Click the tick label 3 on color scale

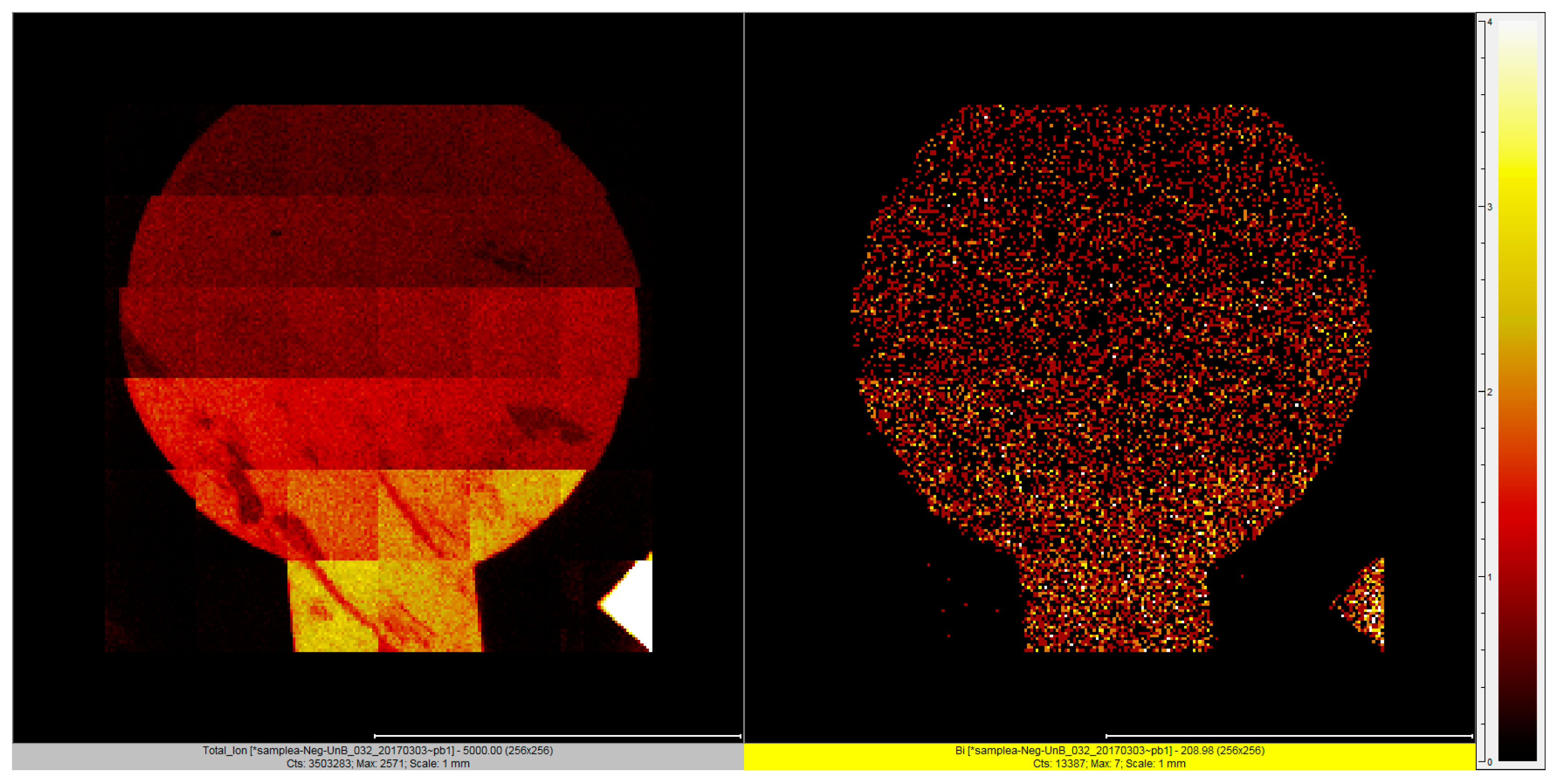click(x=1490, y=207)
